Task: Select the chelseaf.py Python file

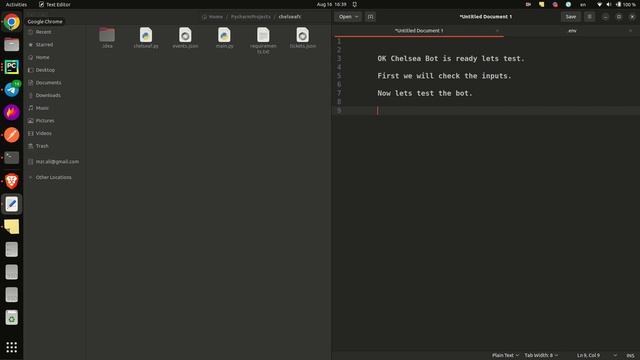Action: pos(146,38)
